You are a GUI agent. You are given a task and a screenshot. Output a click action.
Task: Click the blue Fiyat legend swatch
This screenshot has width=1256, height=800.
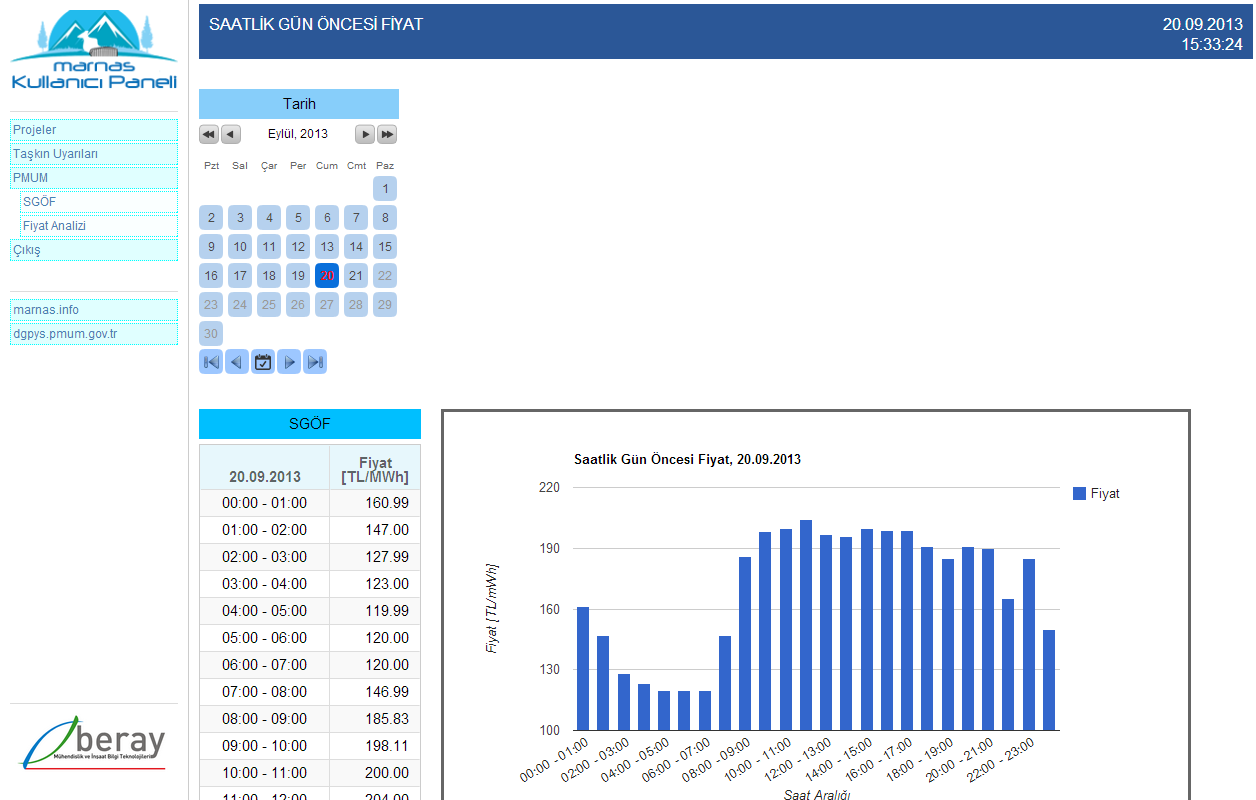pos(1079,494)
